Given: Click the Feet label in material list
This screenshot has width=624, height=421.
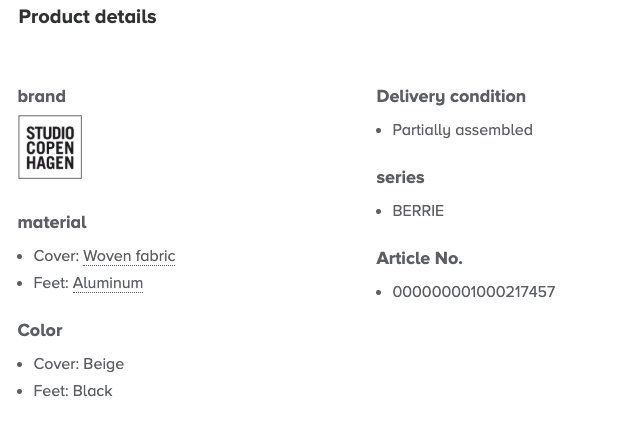Looking at the screenshot, I should click(51, 283).
